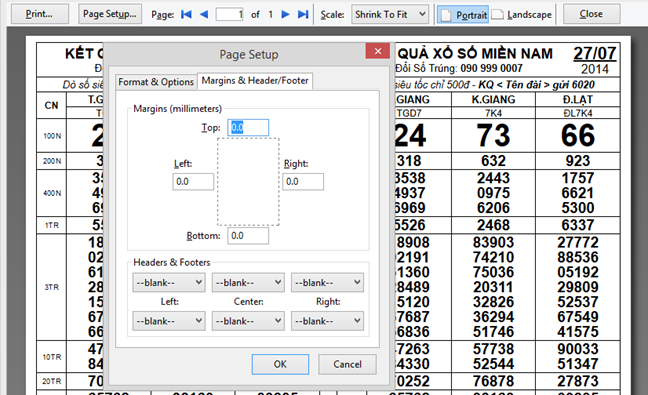Click the ĐL7K4 ticket code
This screenshot has height=395, width=648.
(578, 113)
